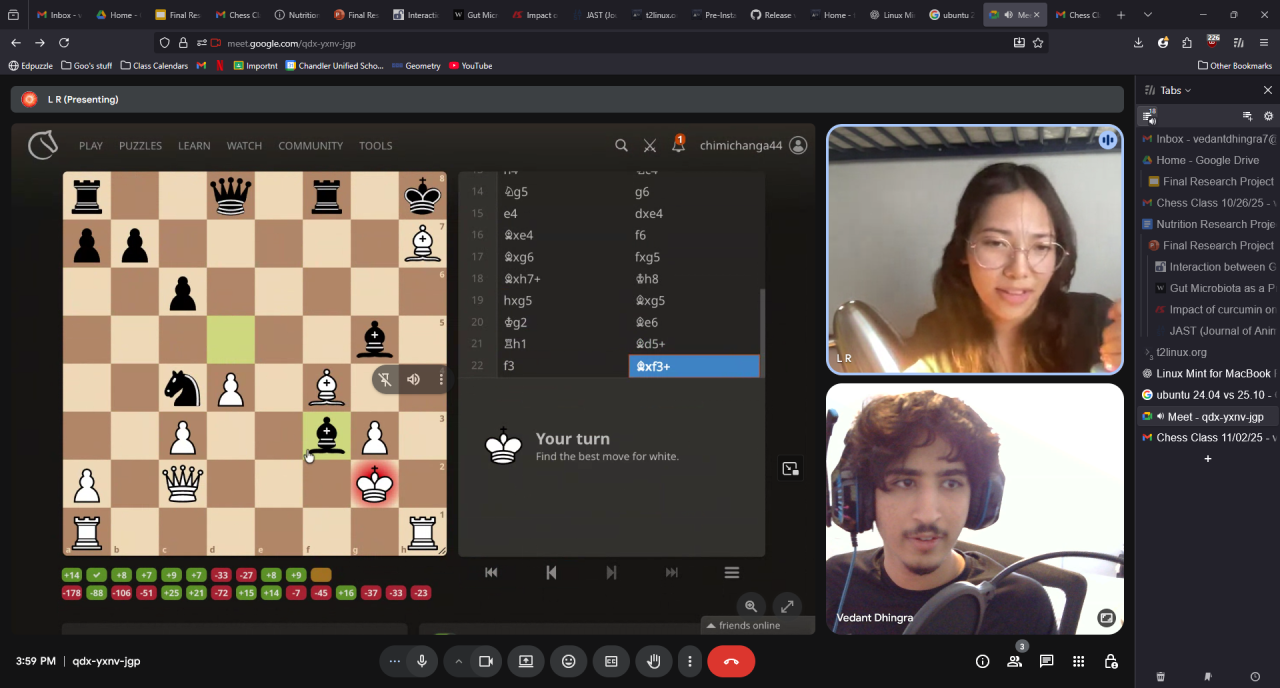
Task: Open lichess notifications bell
Action: pos(678,145)
